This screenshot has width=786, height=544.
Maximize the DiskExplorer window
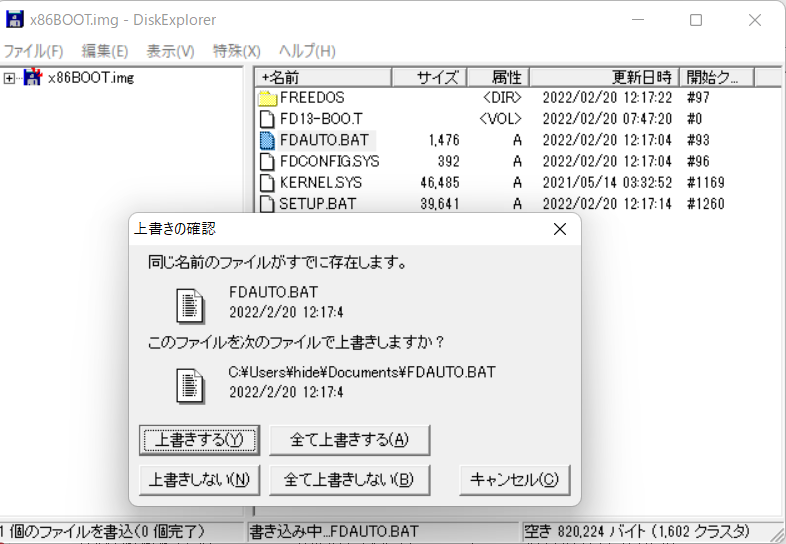[696, 20]
